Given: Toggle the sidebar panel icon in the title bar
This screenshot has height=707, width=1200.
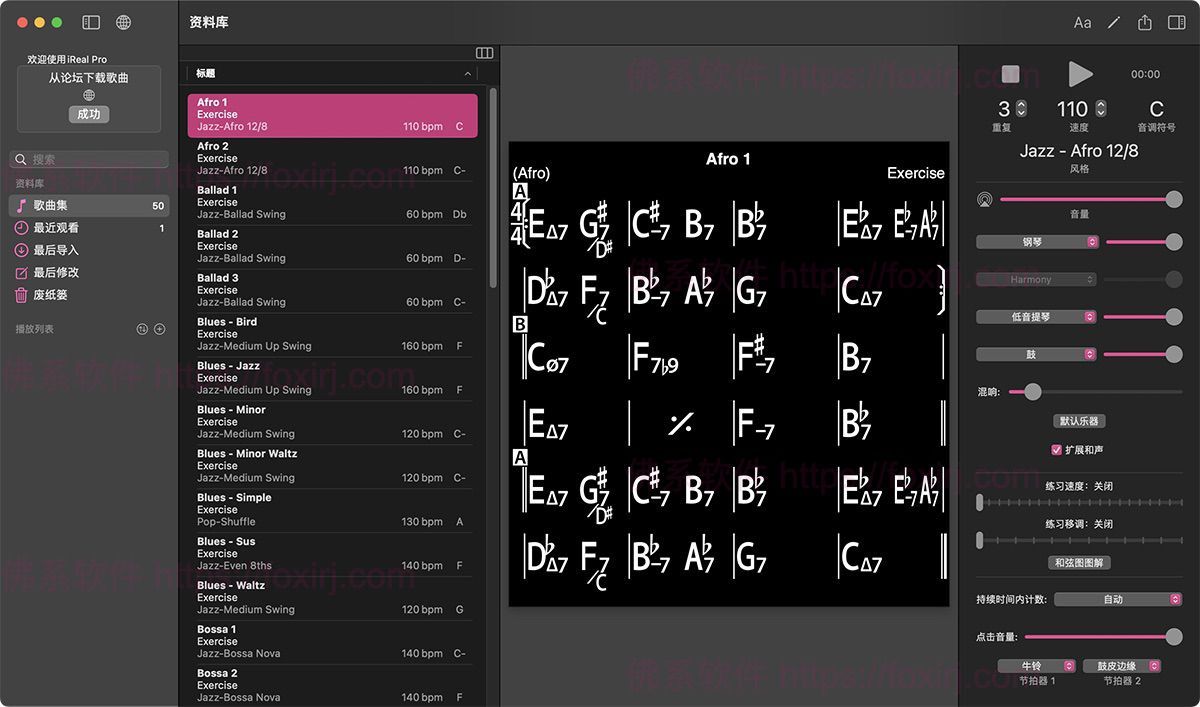Looking at the screenshot, I should (91, 22).
